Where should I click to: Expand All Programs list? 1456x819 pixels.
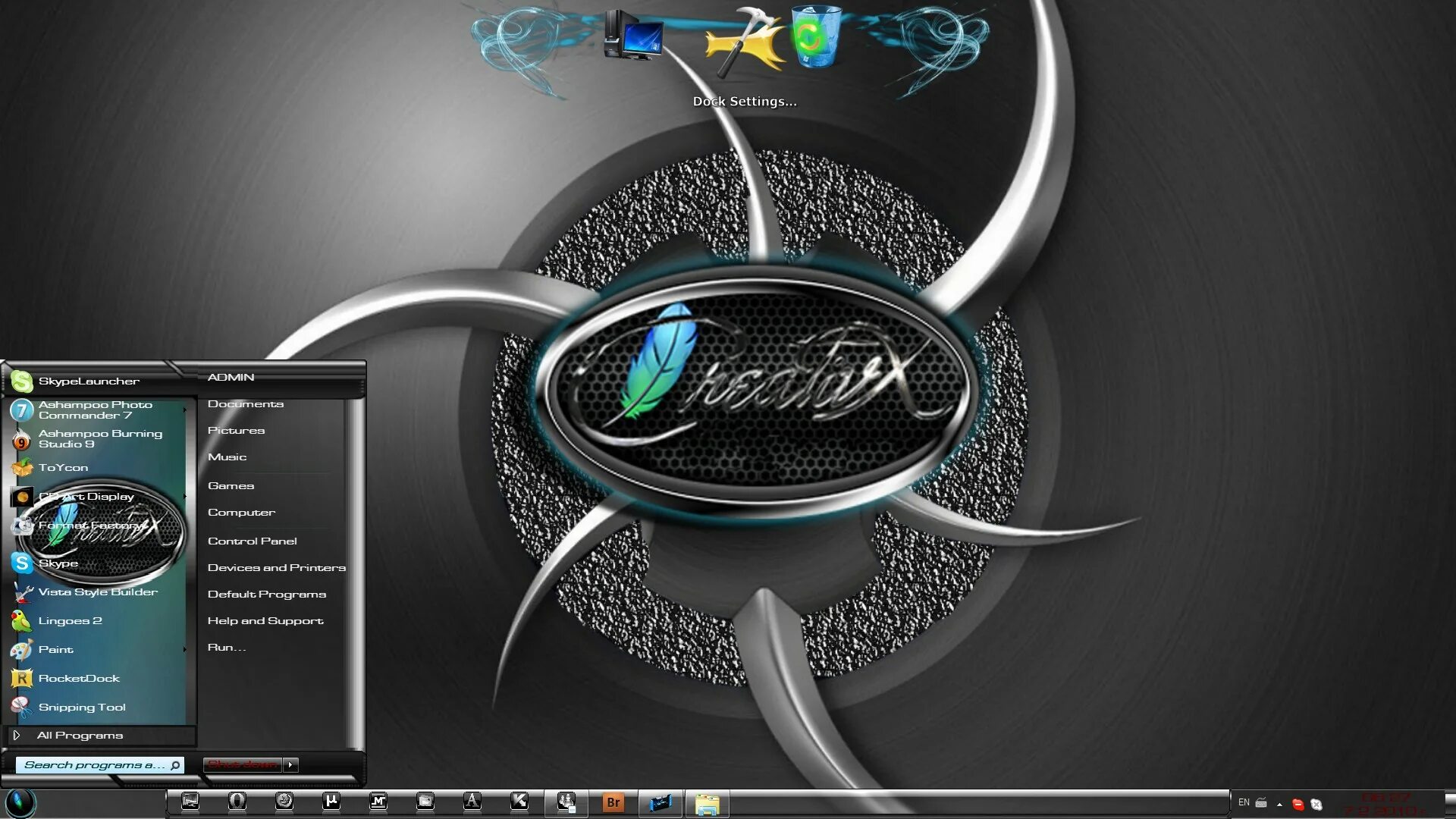[x=100, y=735]
